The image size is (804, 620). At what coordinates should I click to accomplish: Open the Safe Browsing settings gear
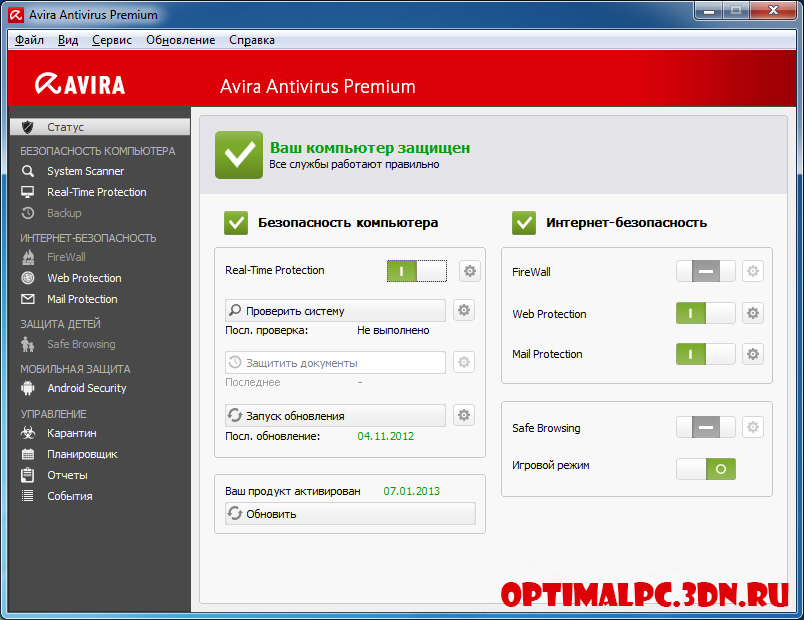(x=753, y=427)
